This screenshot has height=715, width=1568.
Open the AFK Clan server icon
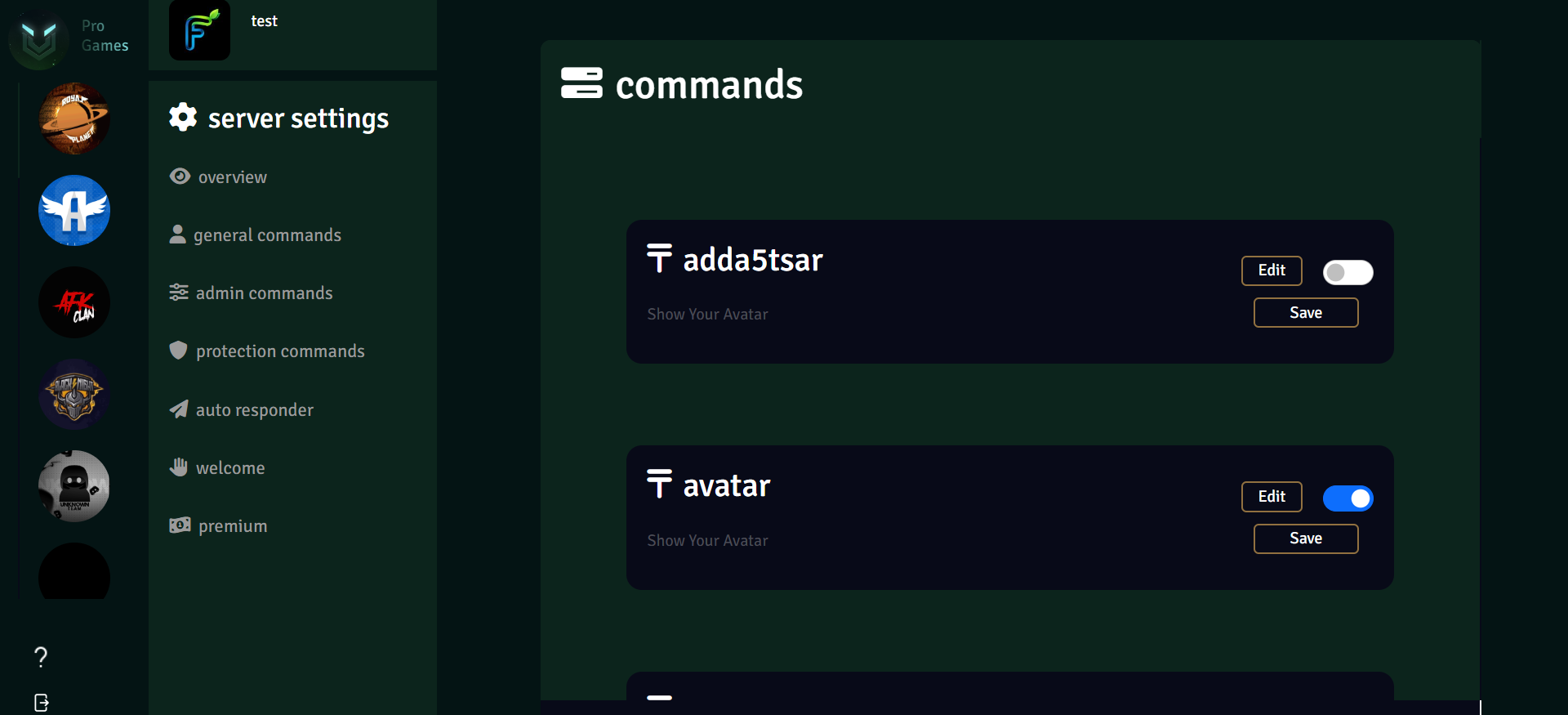(74, 302)
